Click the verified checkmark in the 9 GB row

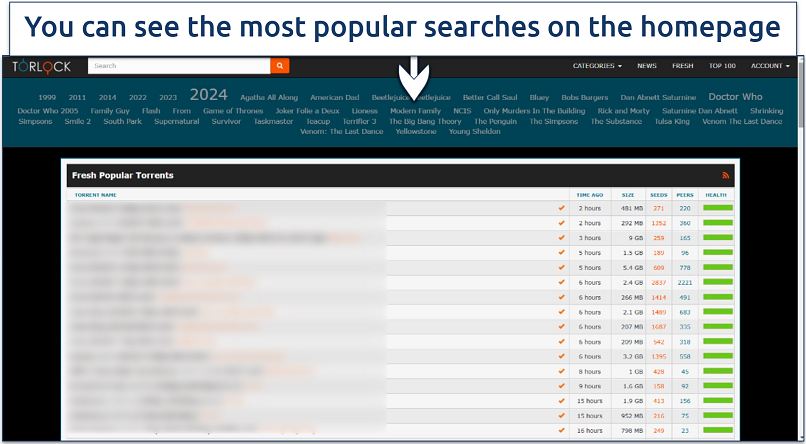[x=561, y=238]
